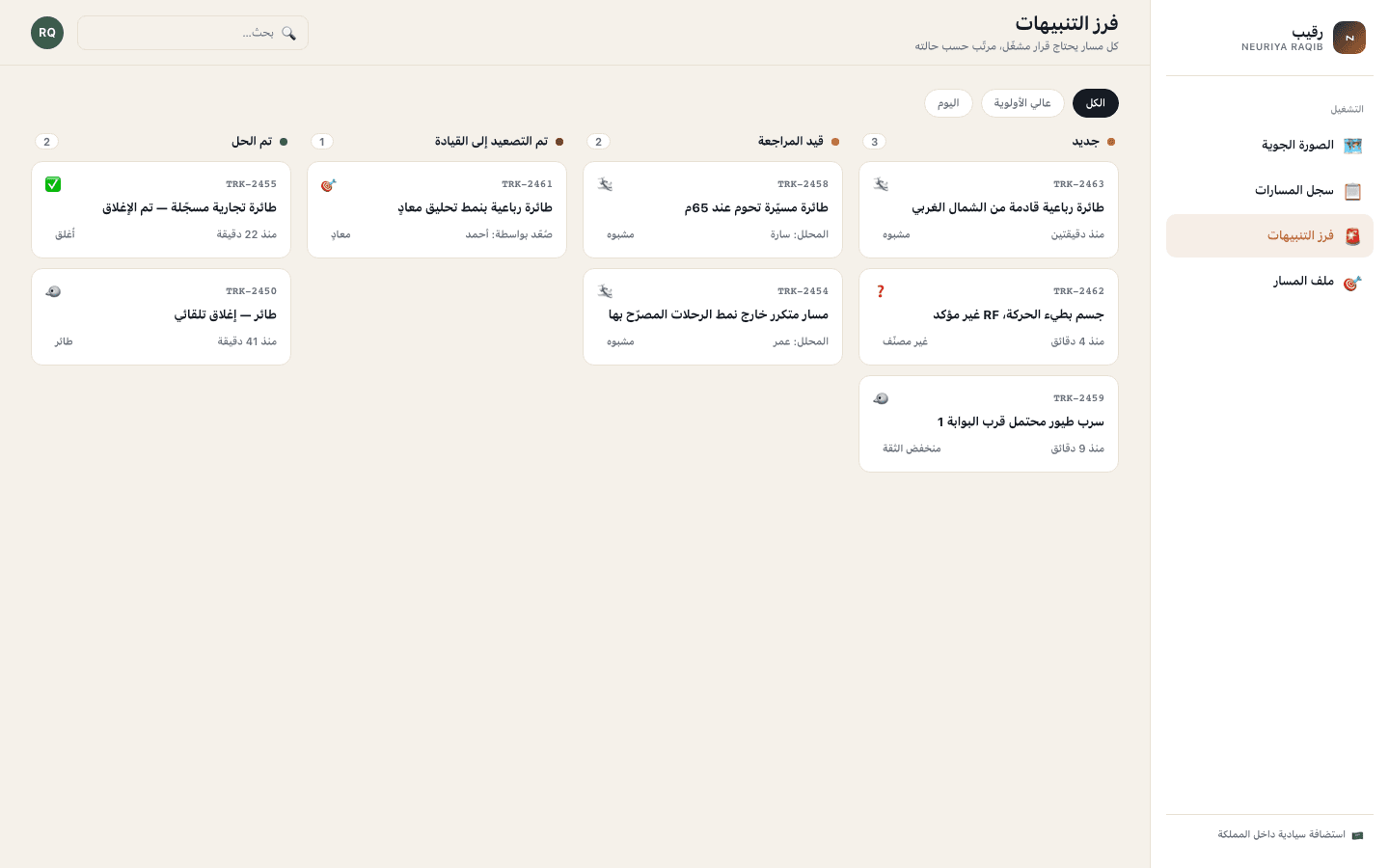Go to الصورة الجوية in sidebar
Image resolution: width=1389 pixels, height=868 pixels.
[x=1269, y=146]
